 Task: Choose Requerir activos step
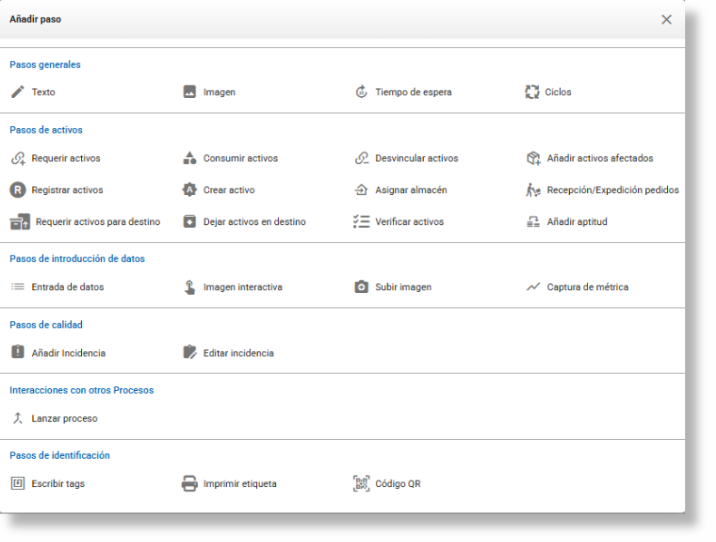coord(65,158)
